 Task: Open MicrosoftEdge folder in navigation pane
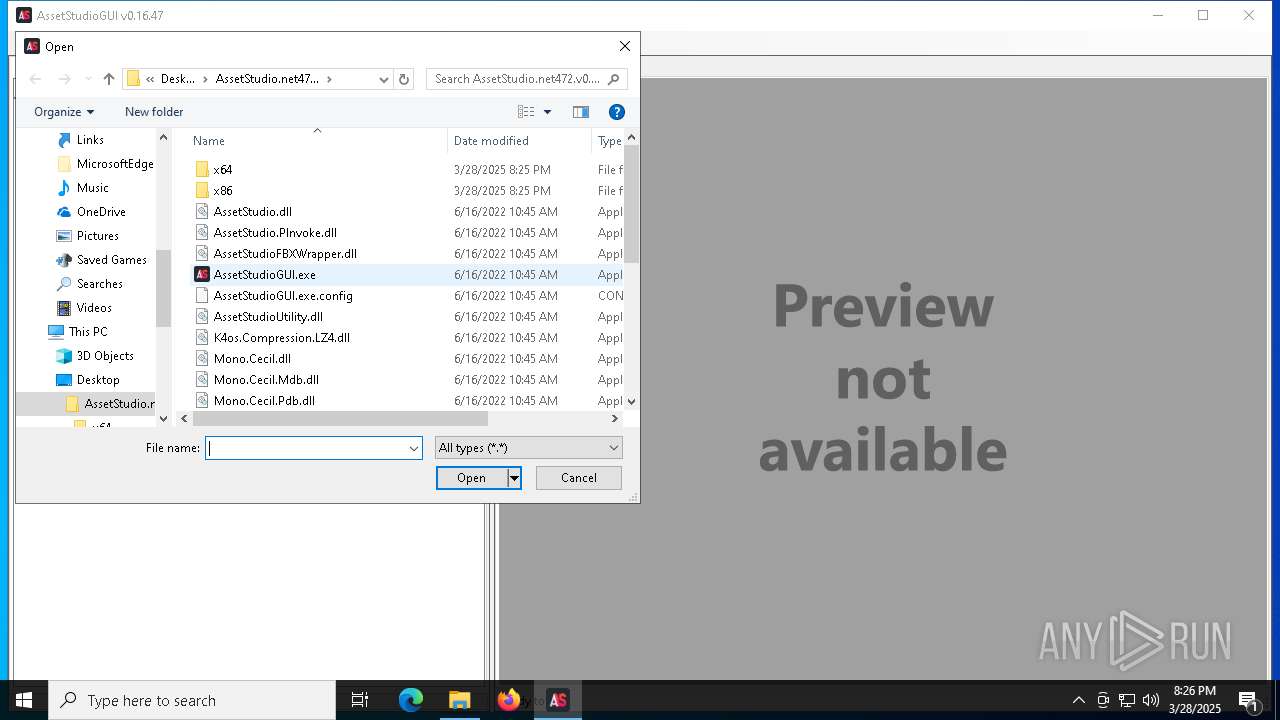click(x=115, y=164)
